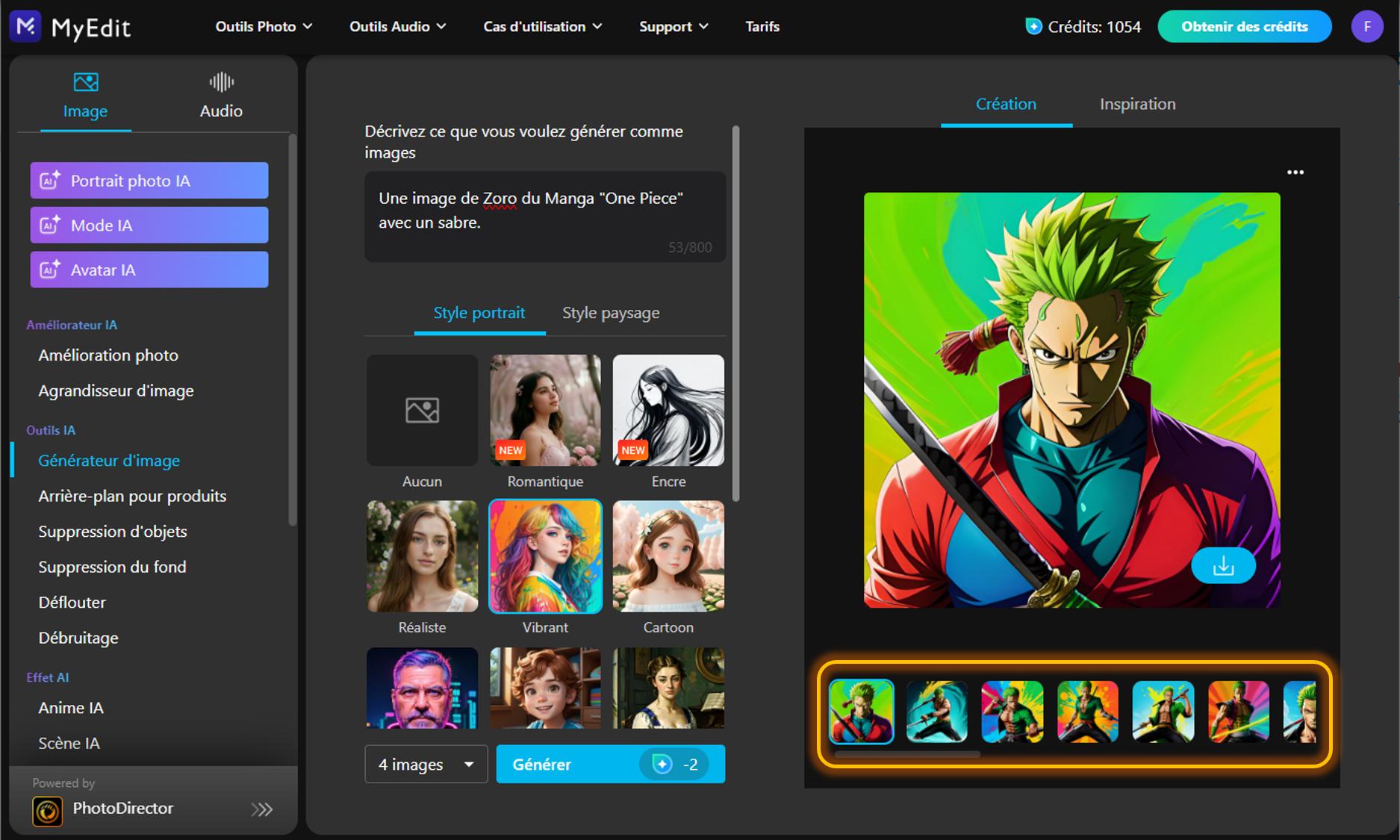1400x840 pixels.
Task: Click the credits spark icon near Crédits: 1054
Action: click(1033, 26)
